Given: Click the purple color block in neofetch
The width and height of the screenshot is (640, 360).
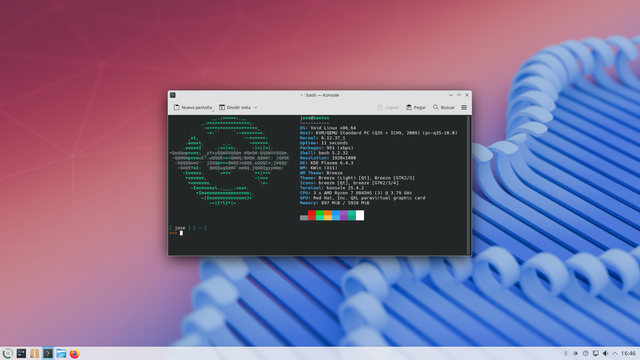Looking at the screenshot, I should [x=344, y=215].
